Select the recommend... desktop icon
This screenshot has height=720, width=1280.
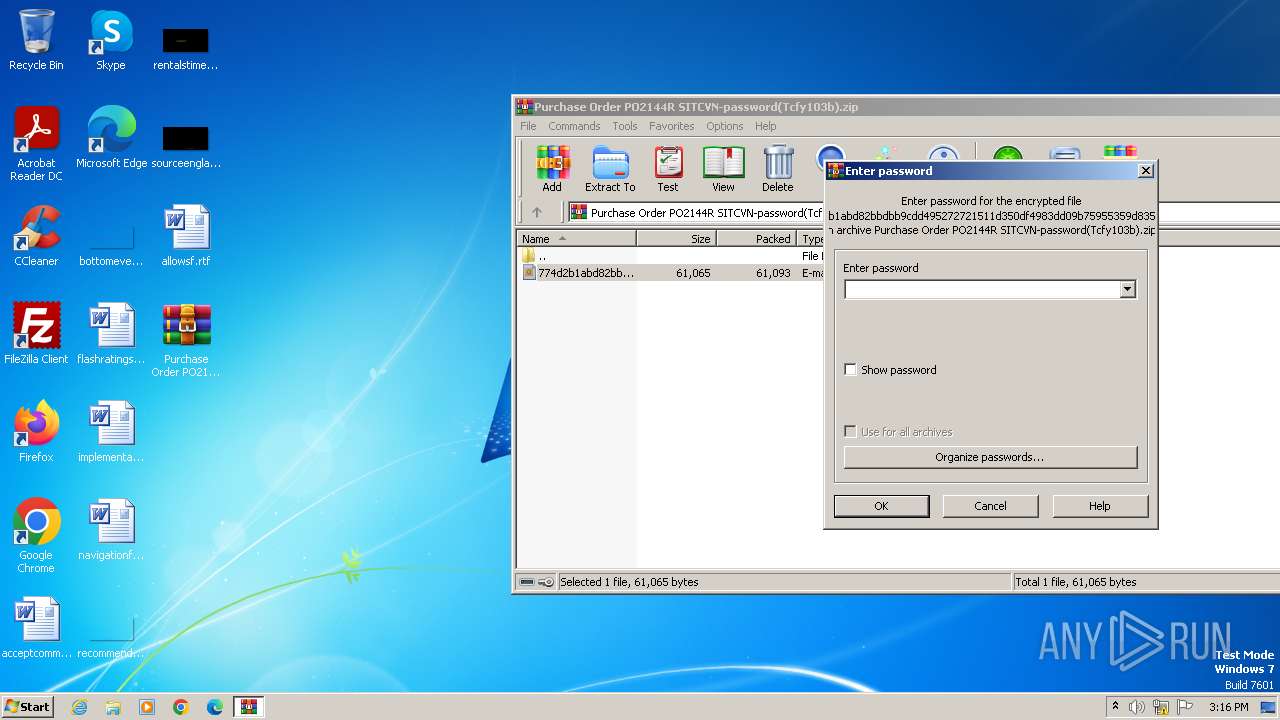[x=111, y=636]
